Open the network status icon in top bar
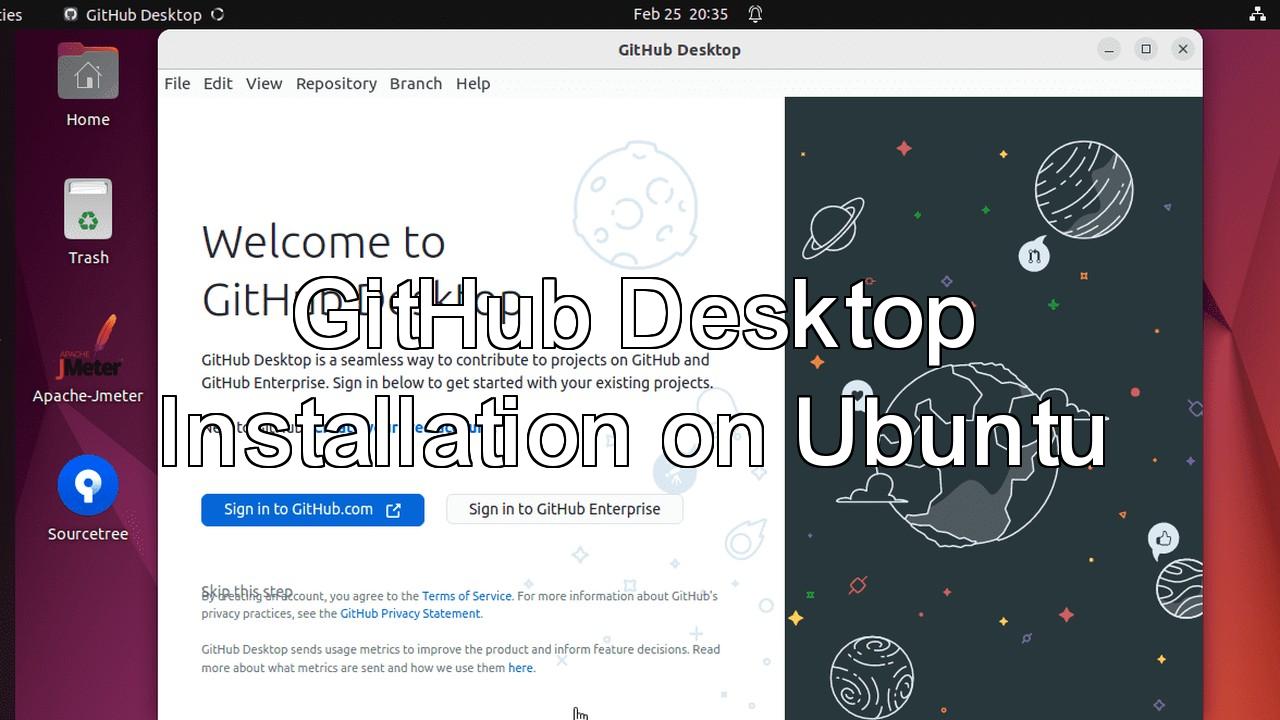The image size is (1280, 720). coord(1258,14)
